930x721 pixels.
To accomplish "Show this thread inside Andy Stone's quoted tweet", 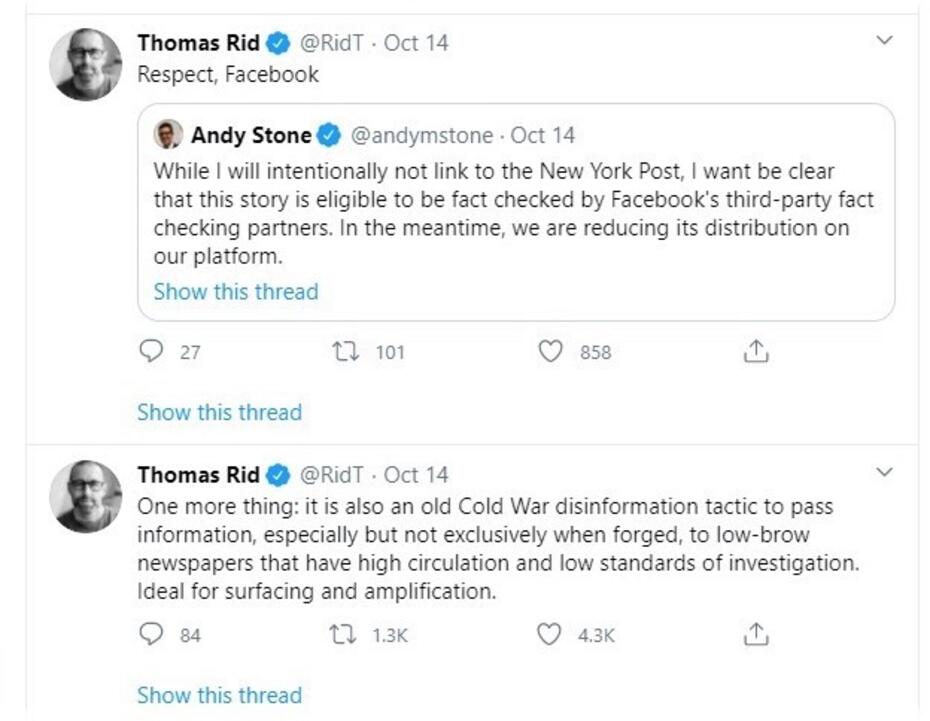I will 236,292.
